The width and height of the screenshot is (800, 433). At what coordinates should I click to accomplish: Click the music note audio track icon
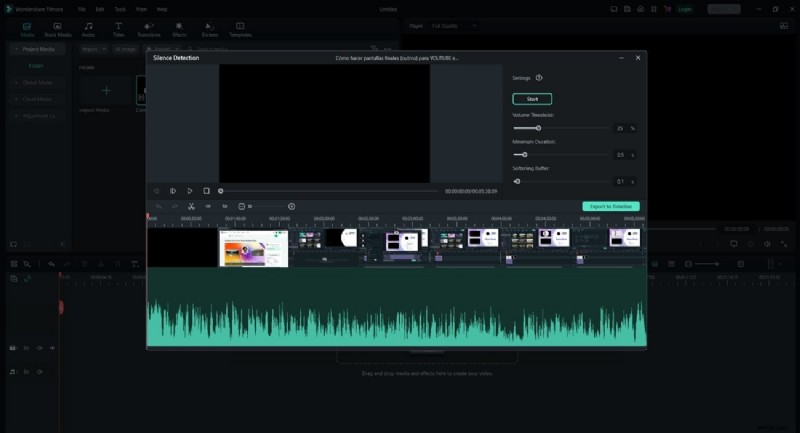click(x=13, y=372)
